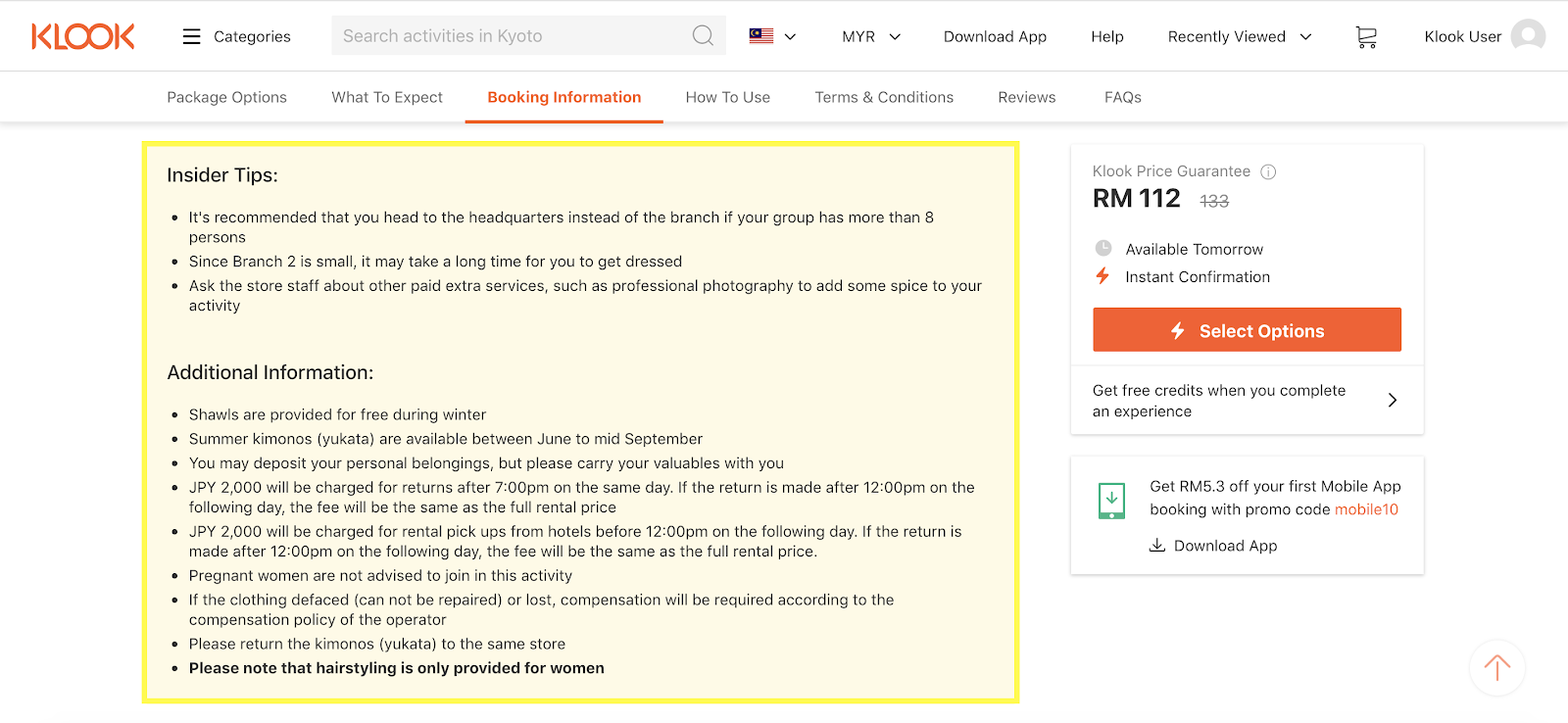Click the Select Options button
The image size is (1568, 723).
pyautogui.click(x=1247, y=330)
